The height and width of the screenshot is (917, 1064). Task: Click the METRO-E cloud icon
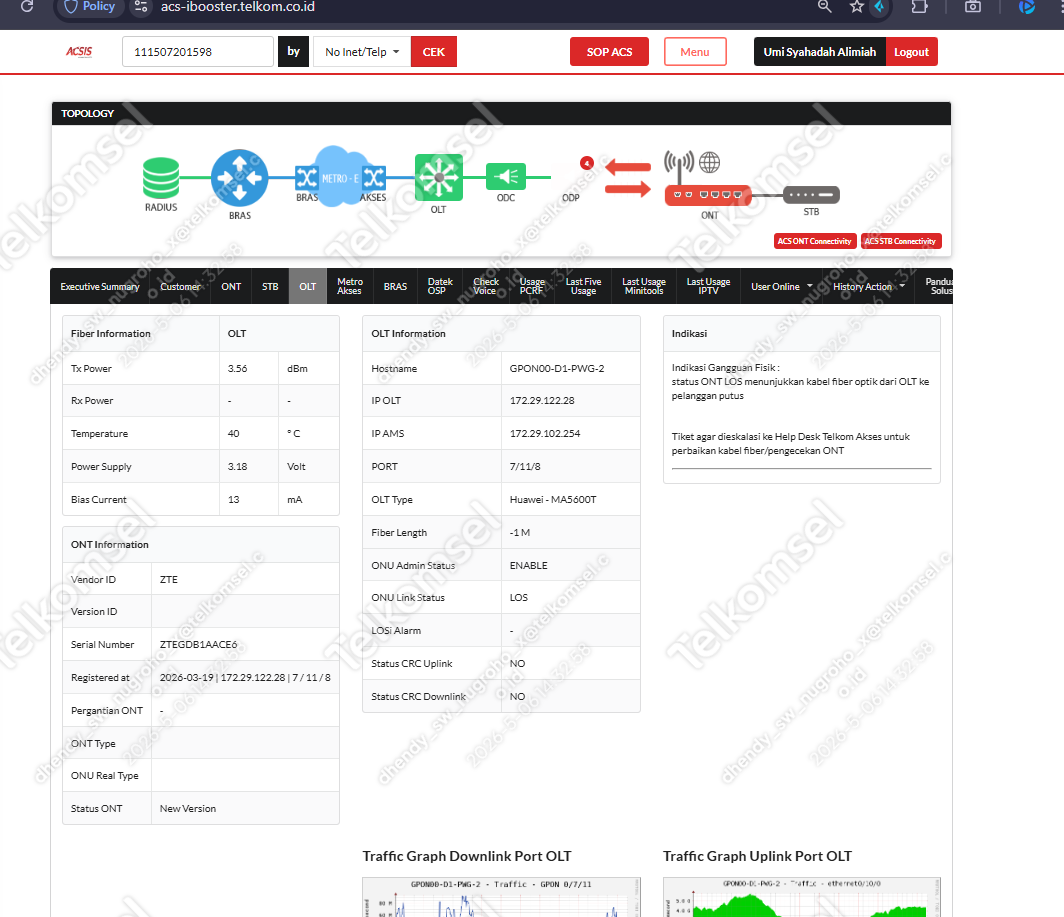pyautogui.click(x=340, y=177)
